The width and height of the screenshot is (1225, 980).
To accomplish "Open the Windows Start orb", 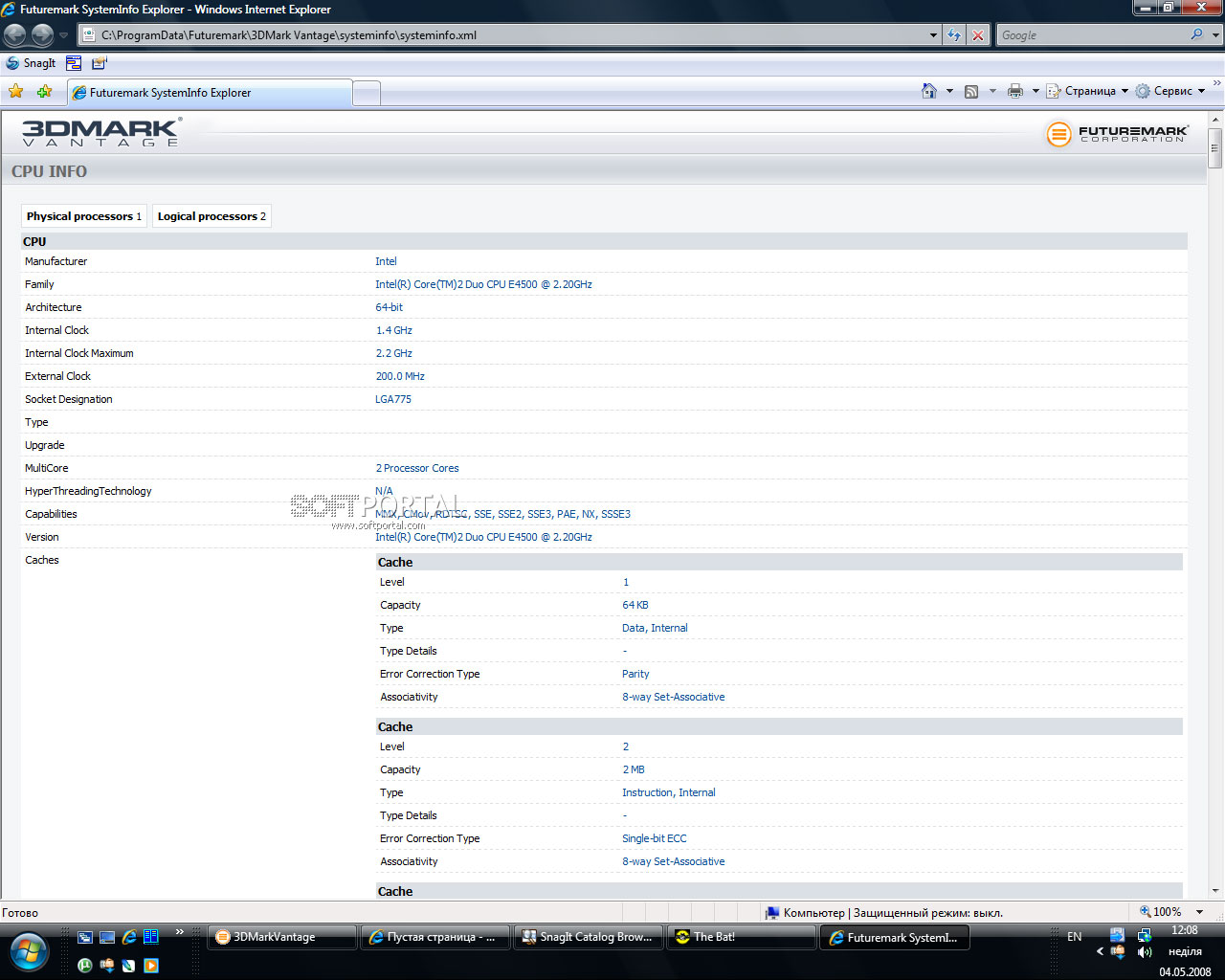I will (x=27, y=951).
